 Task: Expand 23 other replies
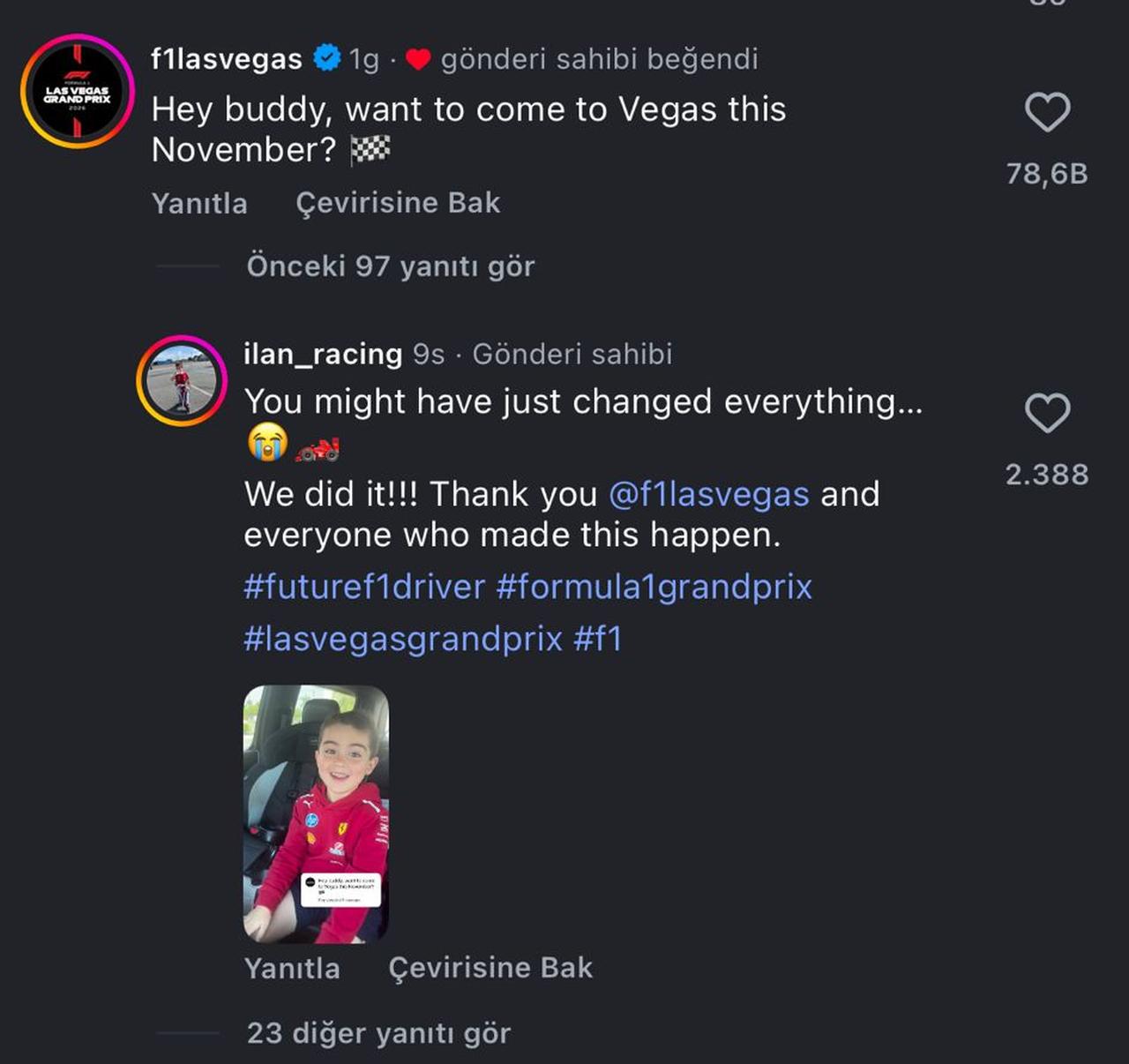click(378, 1032)
